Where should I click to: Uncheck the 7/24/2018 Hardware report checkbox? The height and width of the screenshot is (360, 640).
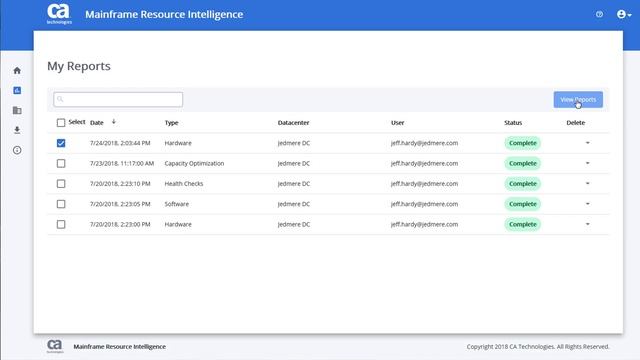tap(61, 143)
